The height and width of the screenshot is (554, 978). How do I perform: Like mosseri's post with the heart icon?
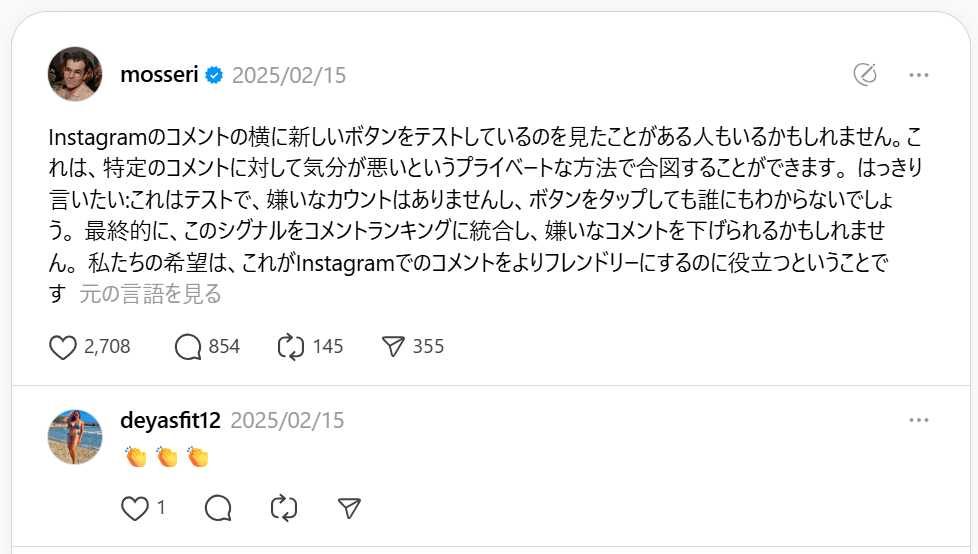64,347
